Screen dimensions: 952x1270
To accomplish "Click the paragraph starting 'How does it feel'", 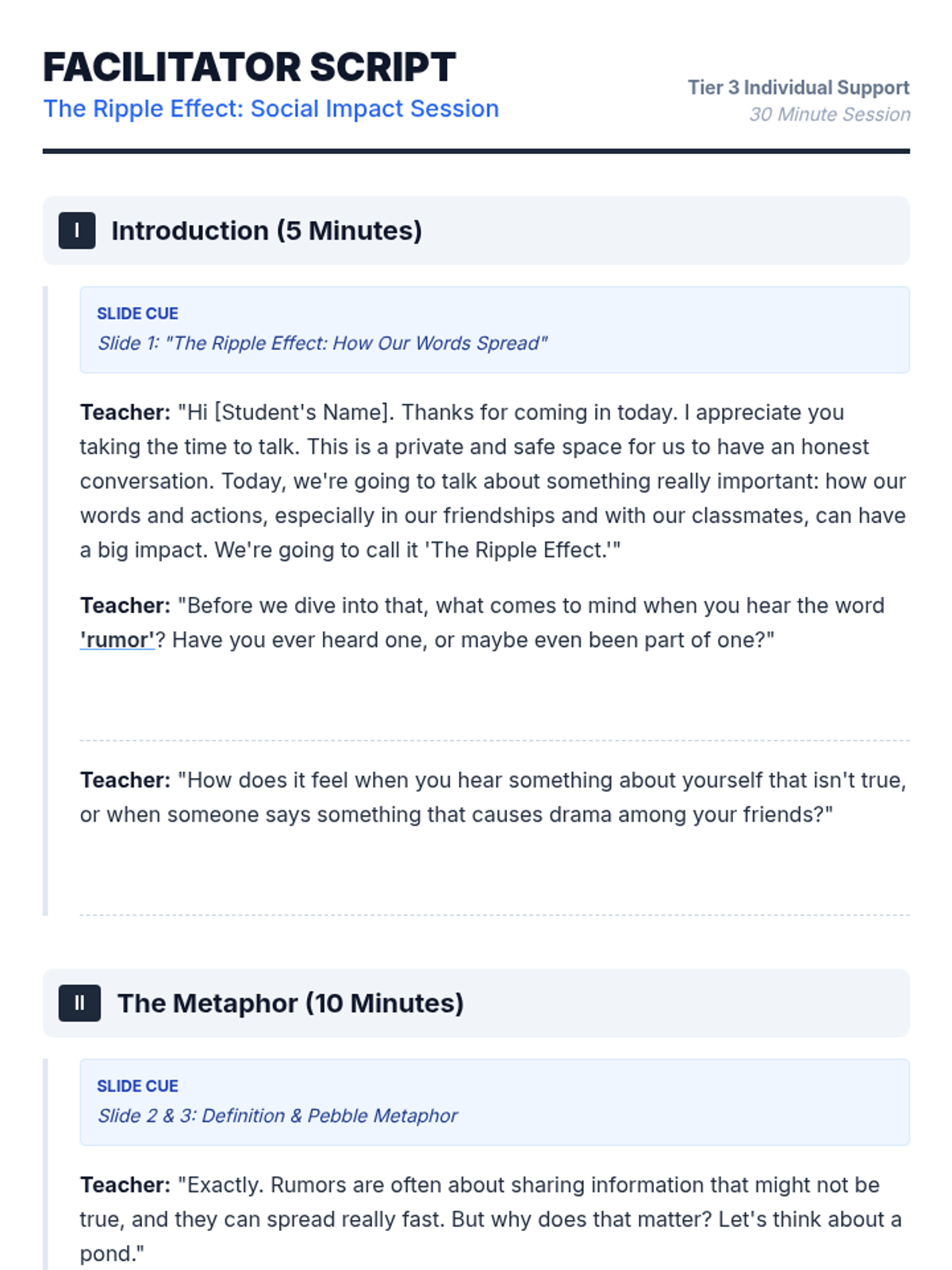I will pos(492,797).
